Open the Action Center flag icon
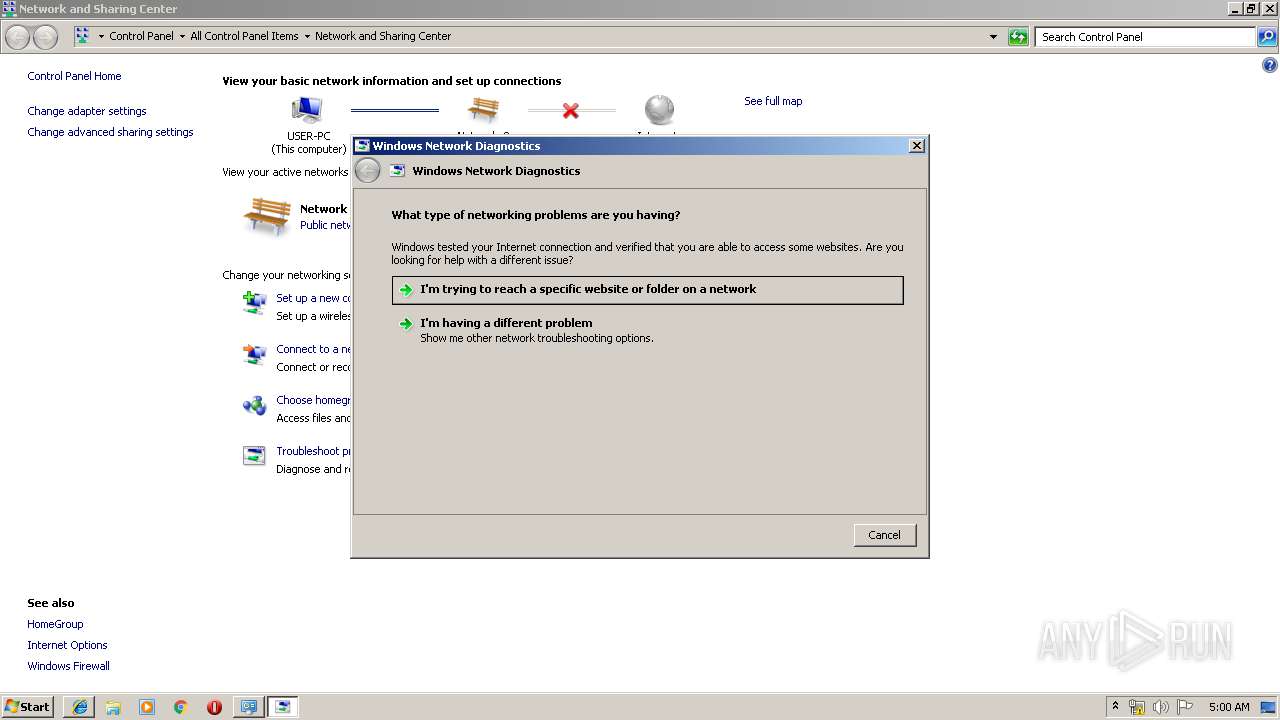1280x720 pixels. (1185, 707)
